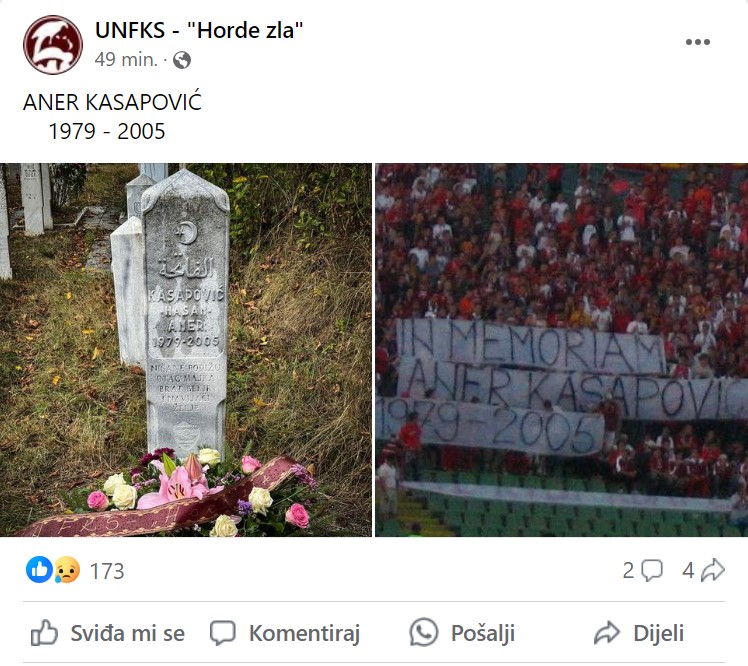Screen dimensions: 748x666
Task: Click the comment bubble count icon
Action: point(652,570)
